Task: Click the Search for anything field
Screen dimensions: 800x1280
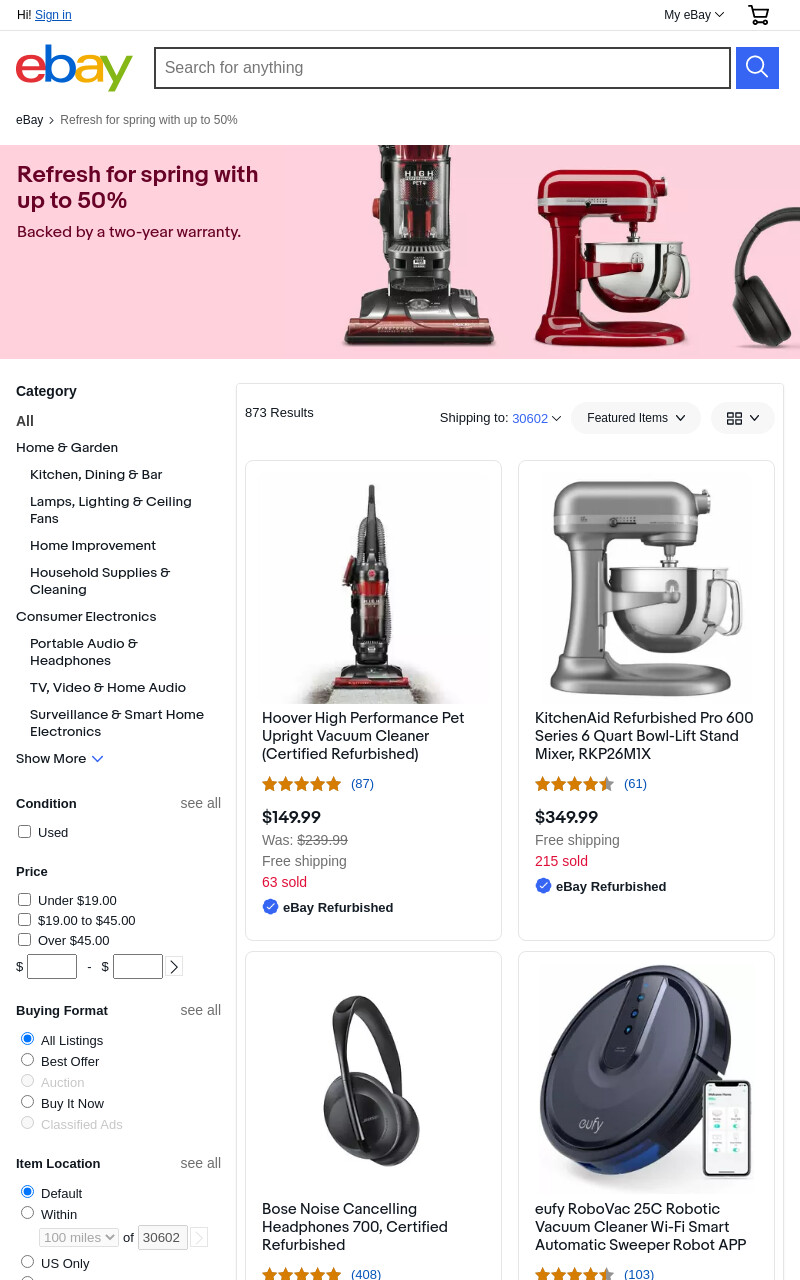Action: (x=442, y=68)
